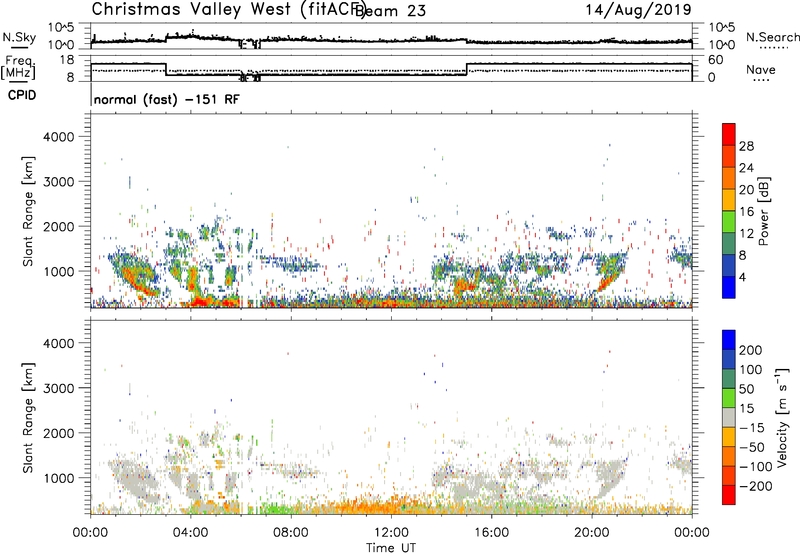Click 'normal (fast) -151 RF' text
The height and width of the screenshot is (554, 800).
click(166, 99)
